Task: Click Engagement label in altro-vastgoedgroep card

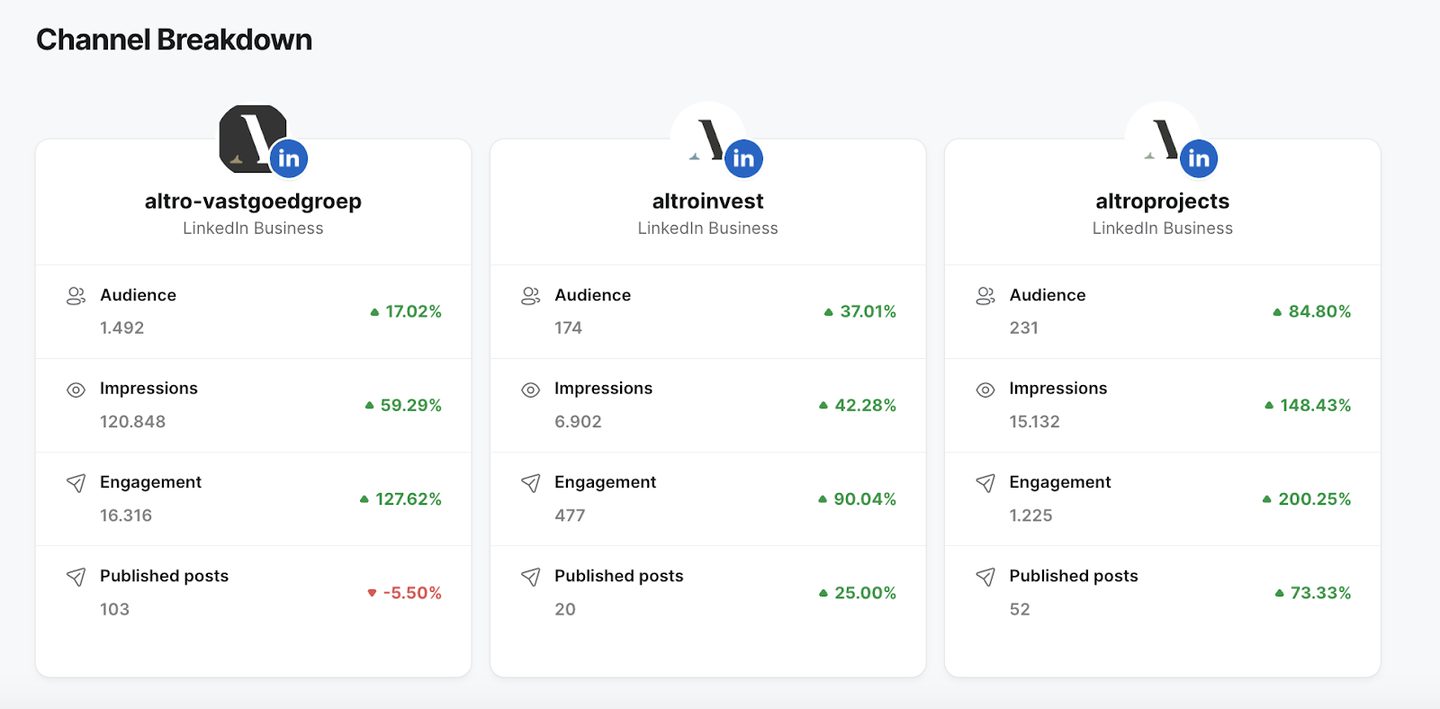Action: 151,482
